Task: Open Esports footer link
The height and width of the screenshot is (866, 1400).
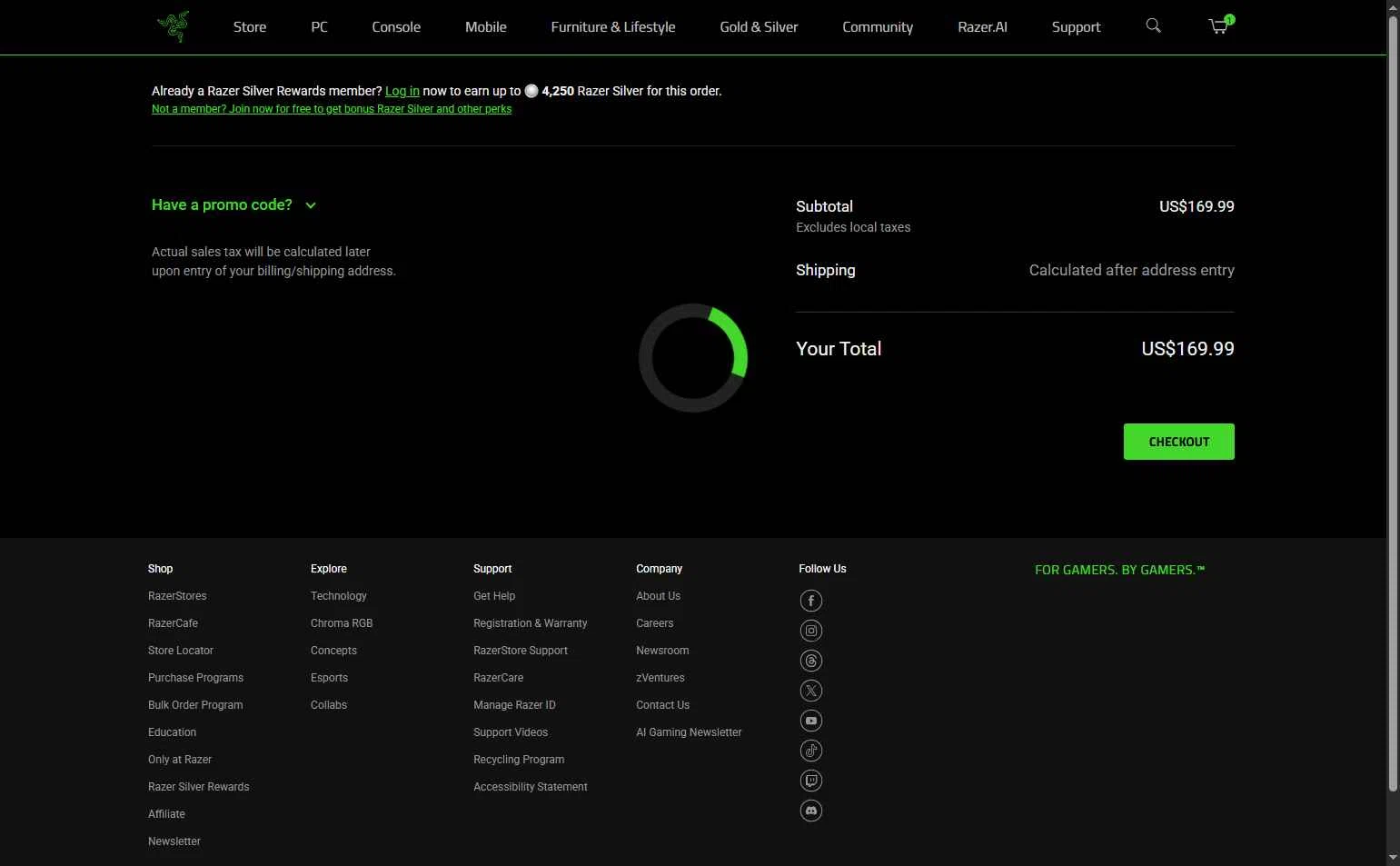Action: pos(329,678)
